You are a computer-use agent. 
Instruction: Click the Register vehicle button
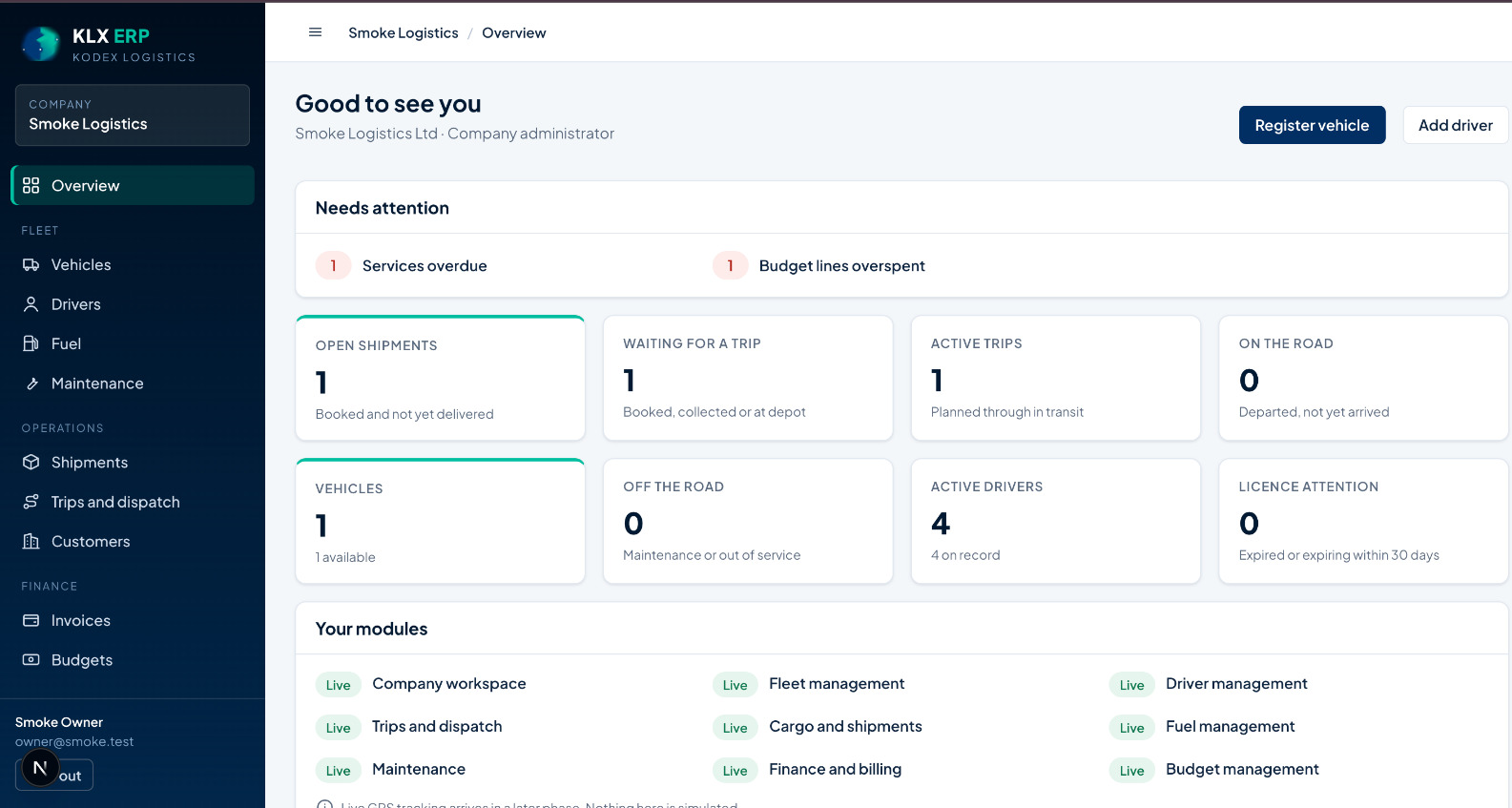[x=1312, y=125]
